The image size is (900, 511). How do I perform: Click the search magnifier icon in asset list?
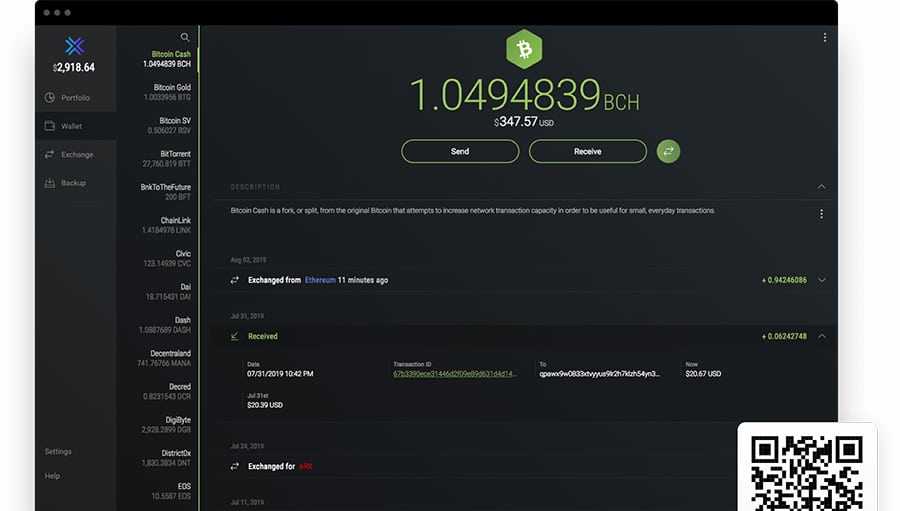(185, 37)
